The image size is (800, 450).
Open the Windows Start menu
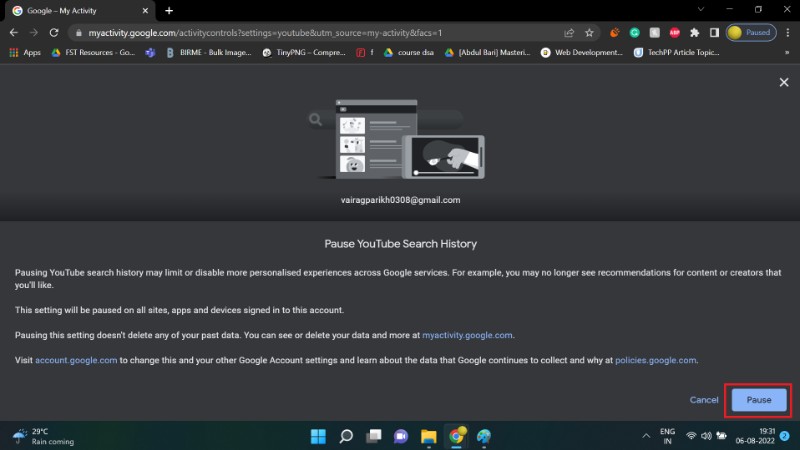click(318, 436)
